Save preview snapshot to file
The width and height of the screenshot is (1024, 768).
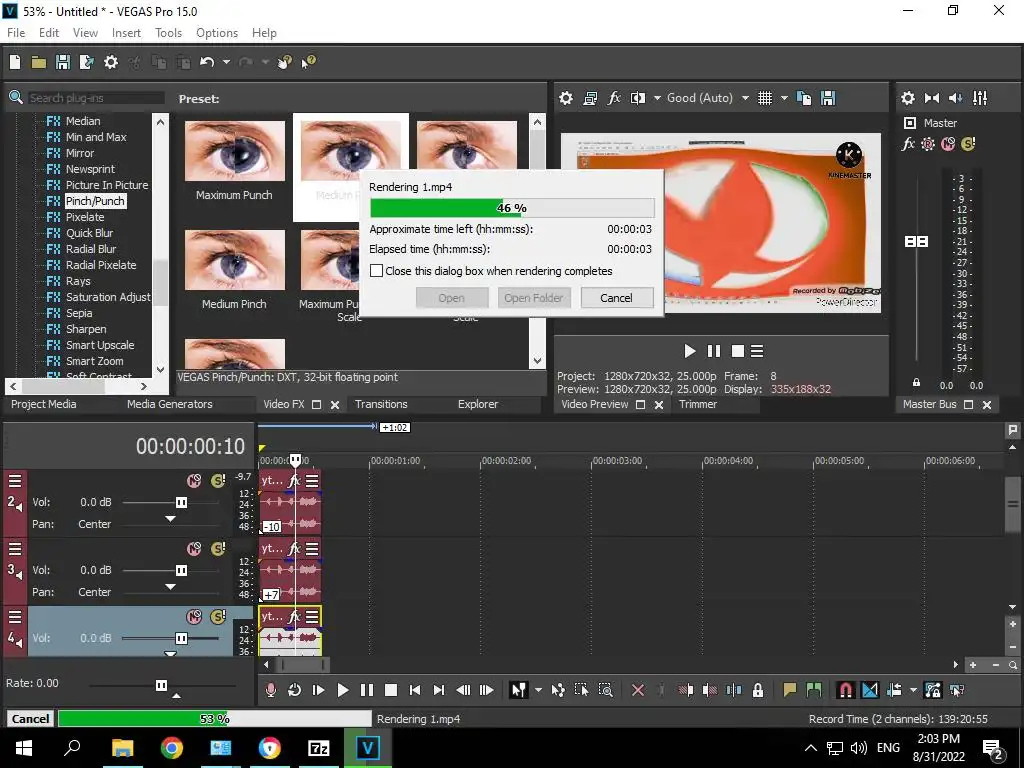coord(828,98)
